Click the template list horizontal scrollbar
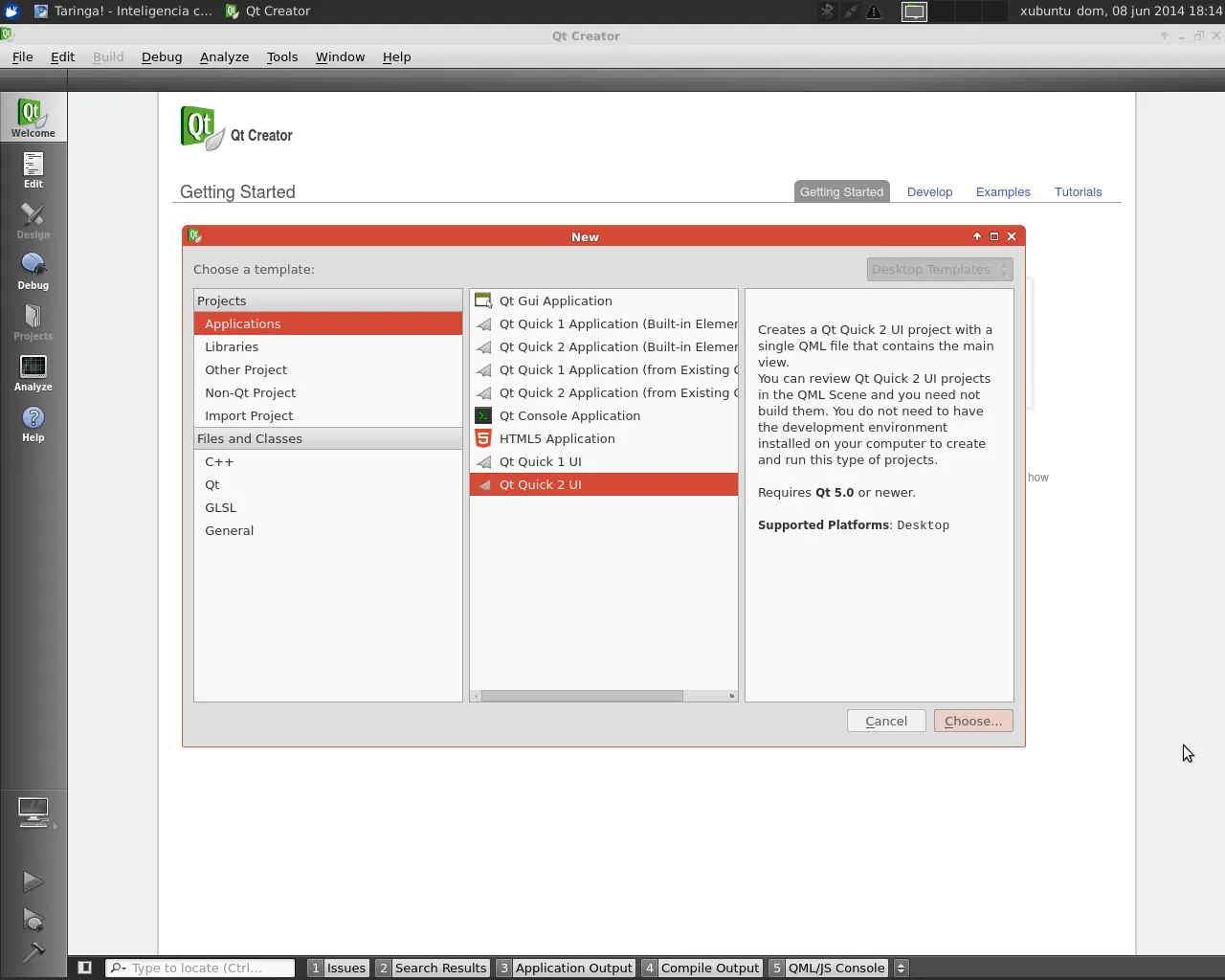This screenshot has width=1225, height=980. pos(582,696)
